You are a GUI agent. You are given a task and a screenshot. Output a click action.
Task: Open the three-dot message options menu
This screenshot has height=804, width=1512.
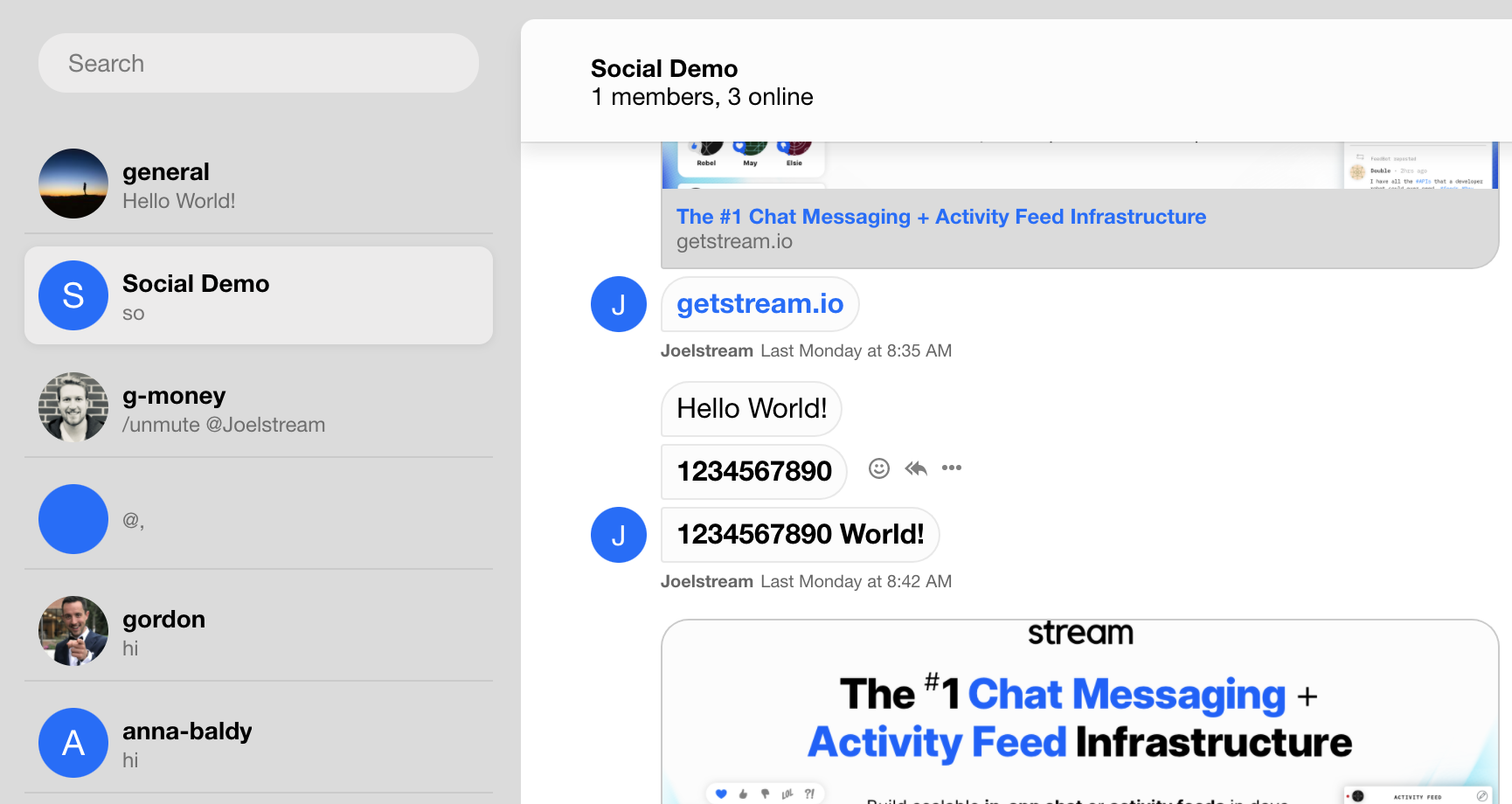click(x=952, y=468)
